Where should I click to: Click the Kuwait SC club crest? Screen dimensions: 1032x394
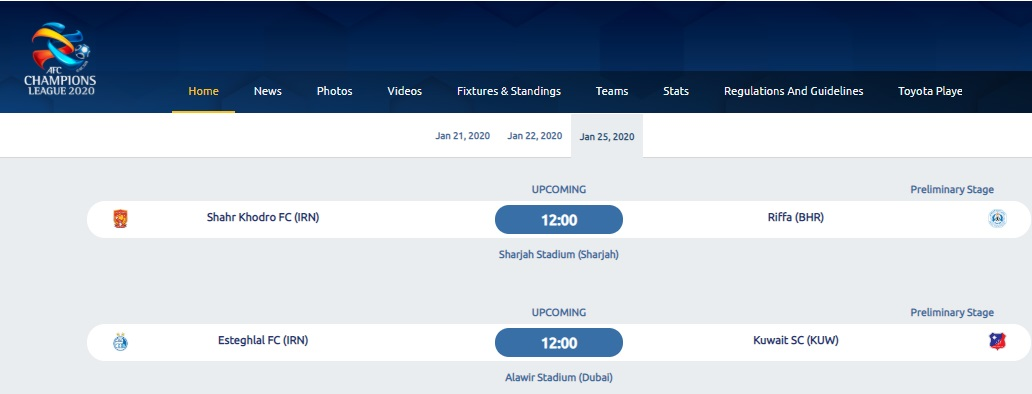[997, 341]
